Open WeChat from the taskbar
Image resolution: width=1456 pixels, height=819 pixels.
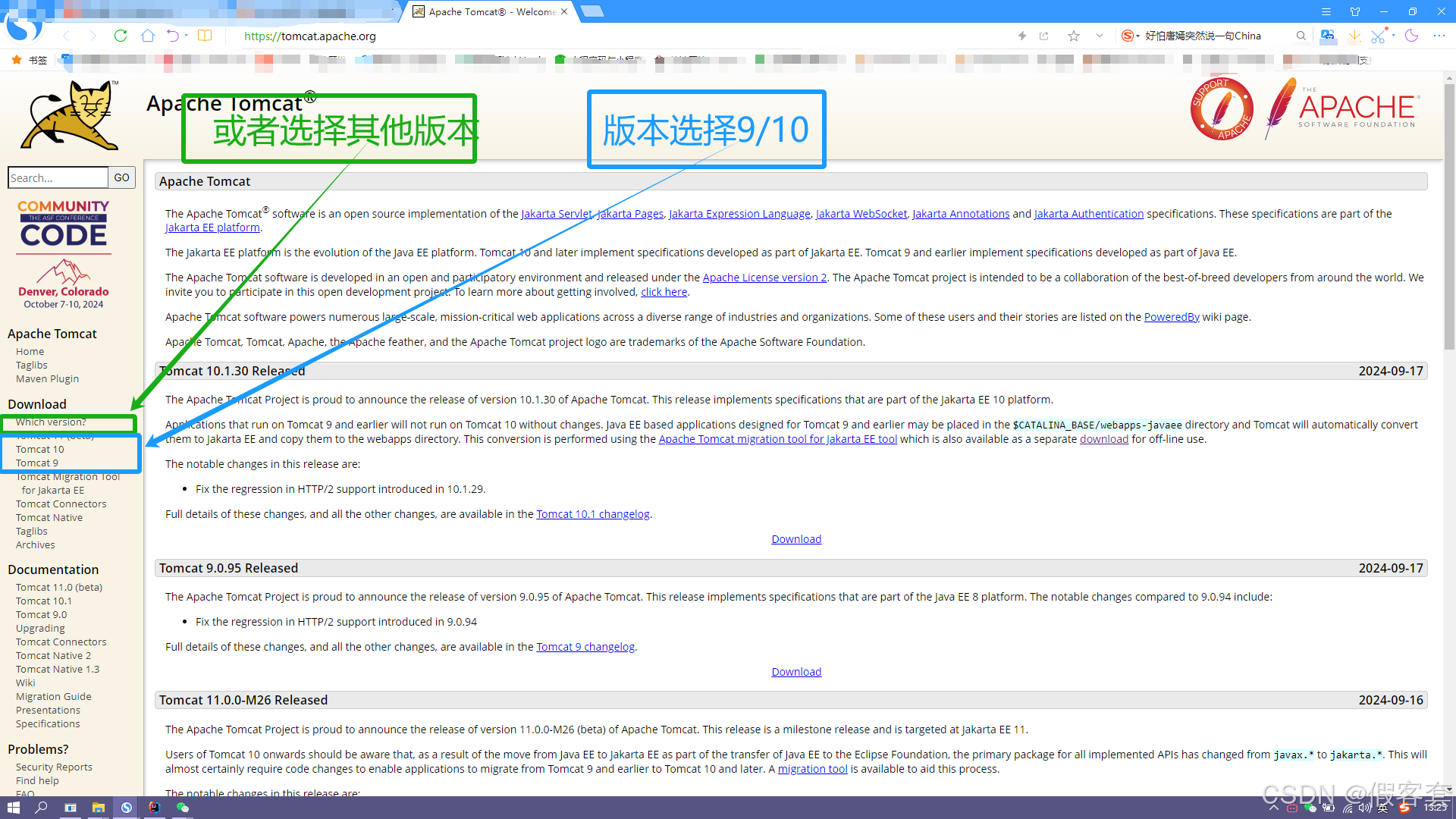tap(182, 808)
